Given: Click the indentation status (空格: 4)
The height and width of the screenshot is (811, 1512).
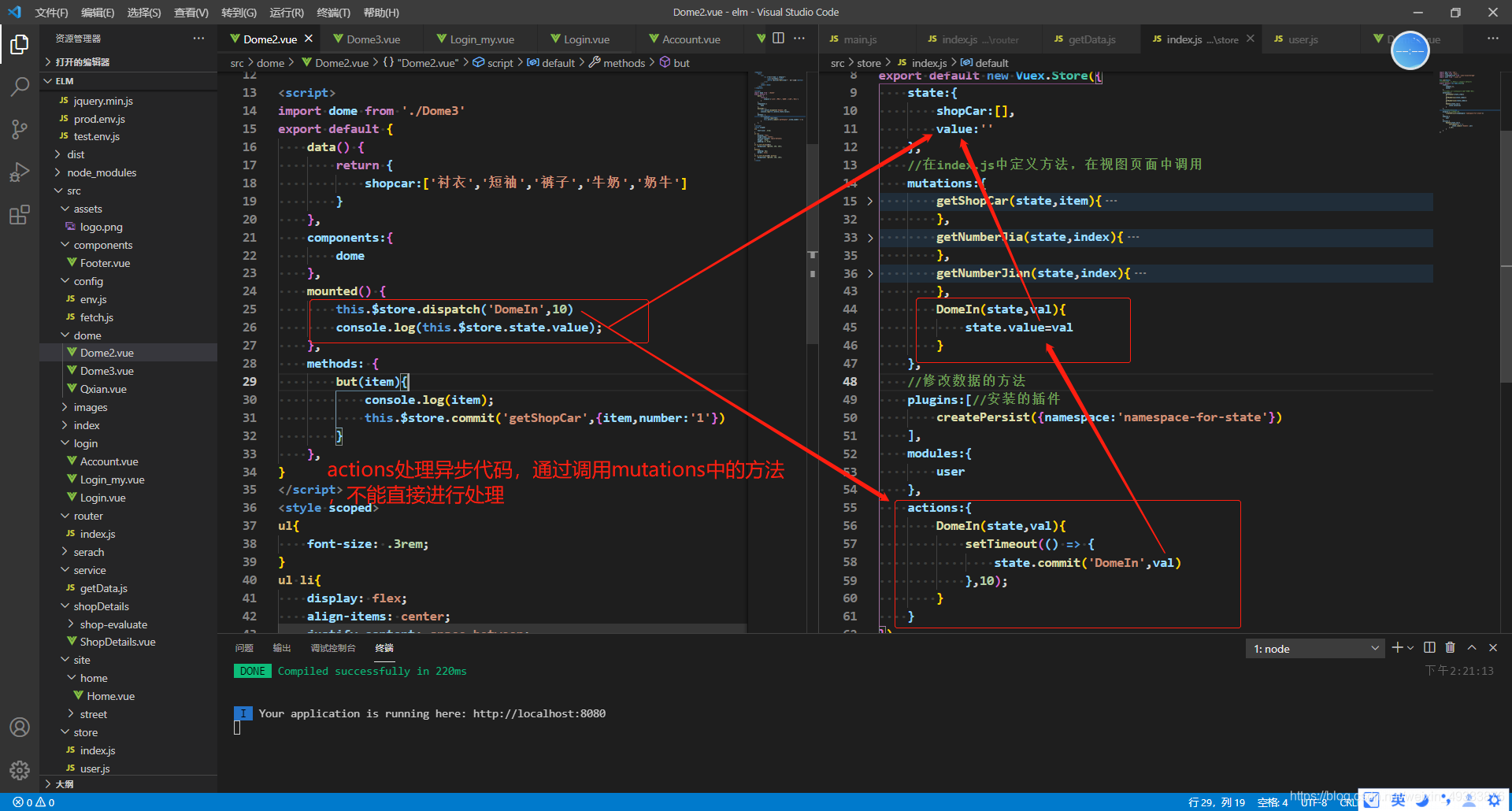Looking at the screenshot, I should point(1273,802).
